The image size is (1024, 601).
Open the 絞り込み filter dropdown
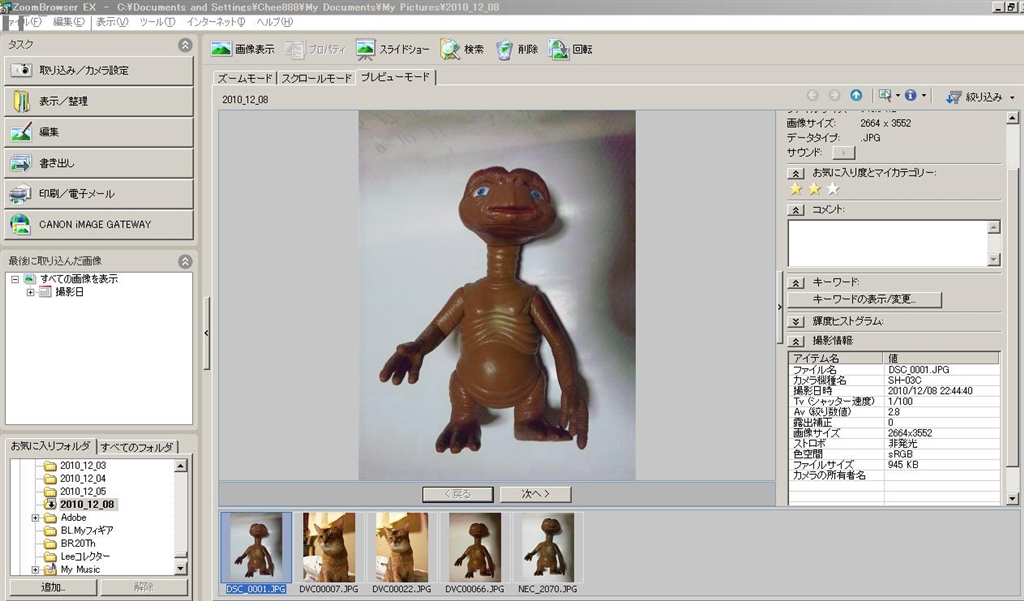pos(981,97)
